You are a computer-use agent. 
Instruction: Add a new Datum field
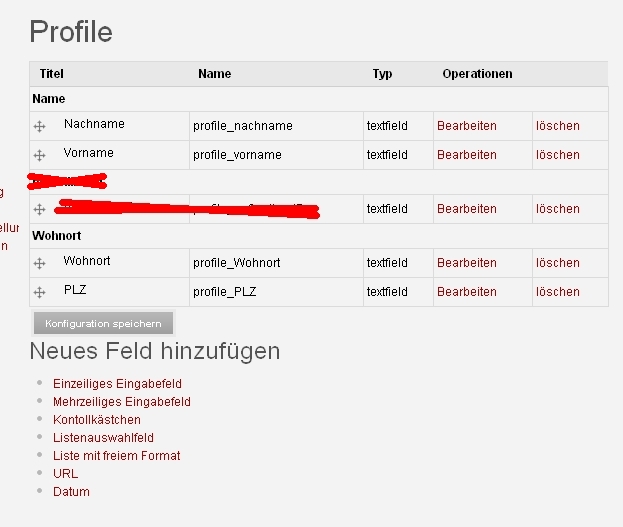(x=71, y=491)
